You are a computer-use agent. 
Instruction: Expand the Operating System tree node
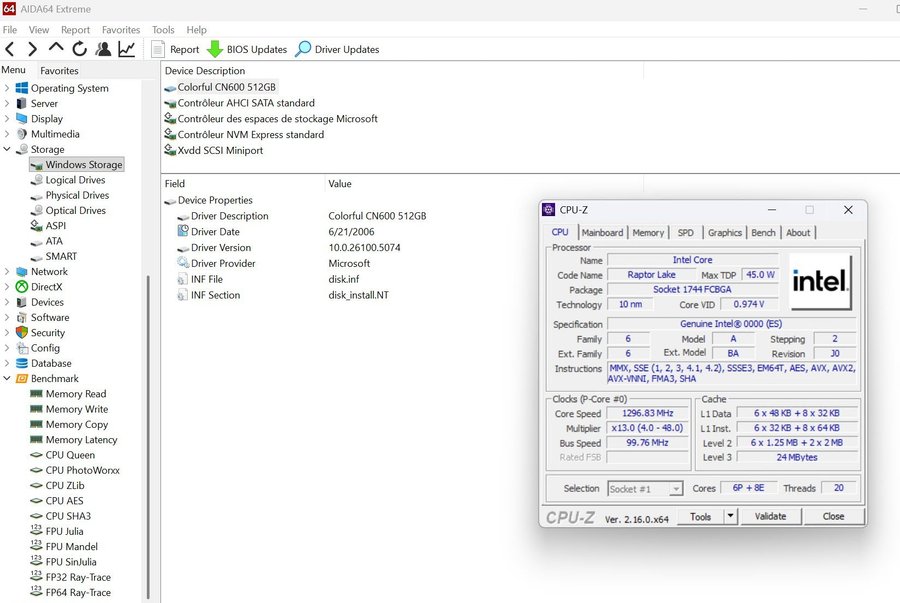7,88
